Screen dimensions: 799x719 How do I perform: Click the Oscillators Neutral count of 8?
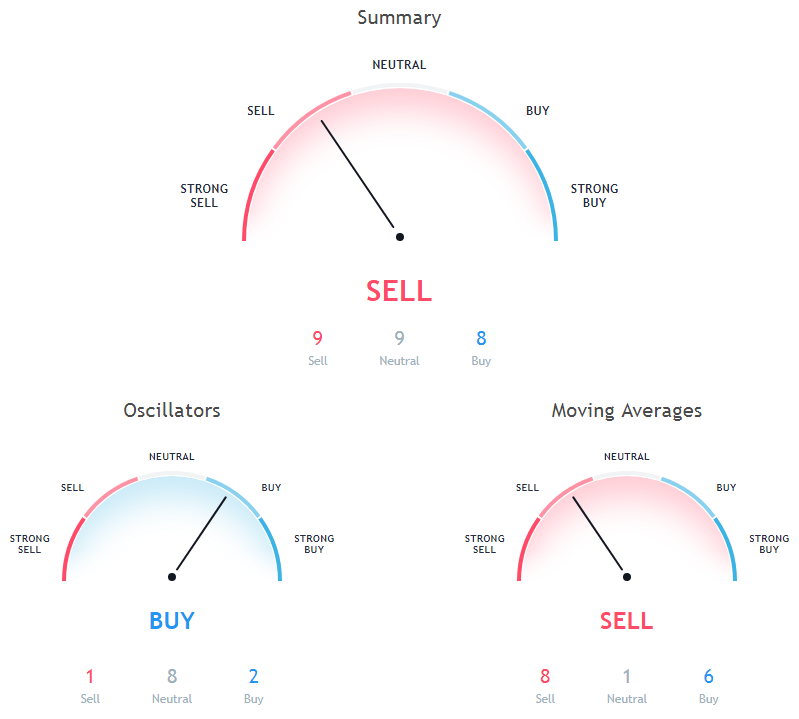pyautogui.click(x=172, y=676)
